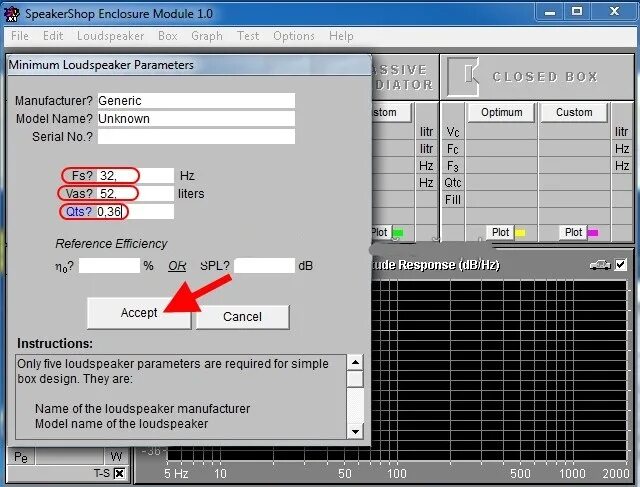Select the yellow plot color swatch
This screenshot has width=640, height=487.
(520, 233)
